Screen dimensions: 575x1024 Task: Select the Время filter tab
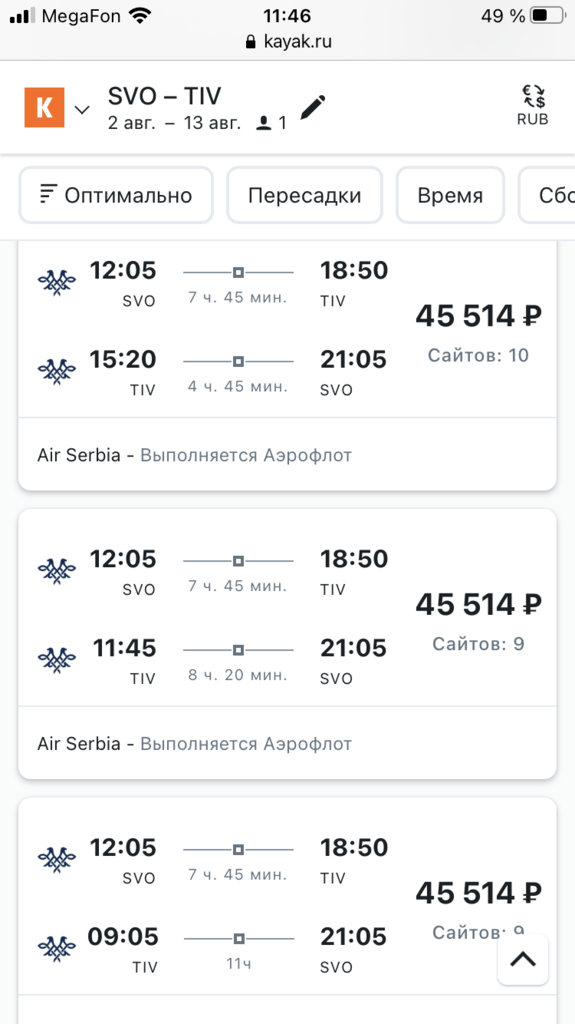(450, 195)
